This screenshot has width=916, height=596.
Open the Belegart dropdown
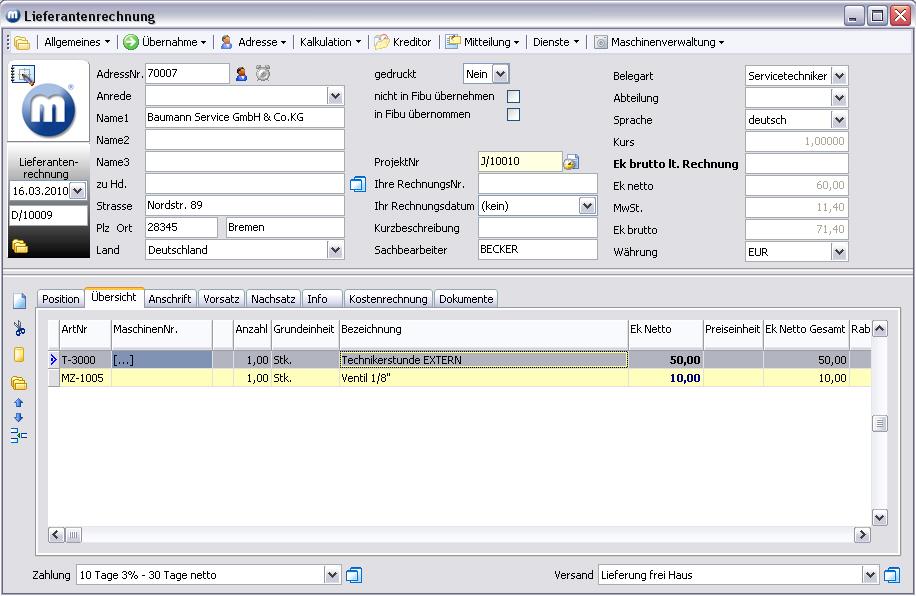coord(839,76)
